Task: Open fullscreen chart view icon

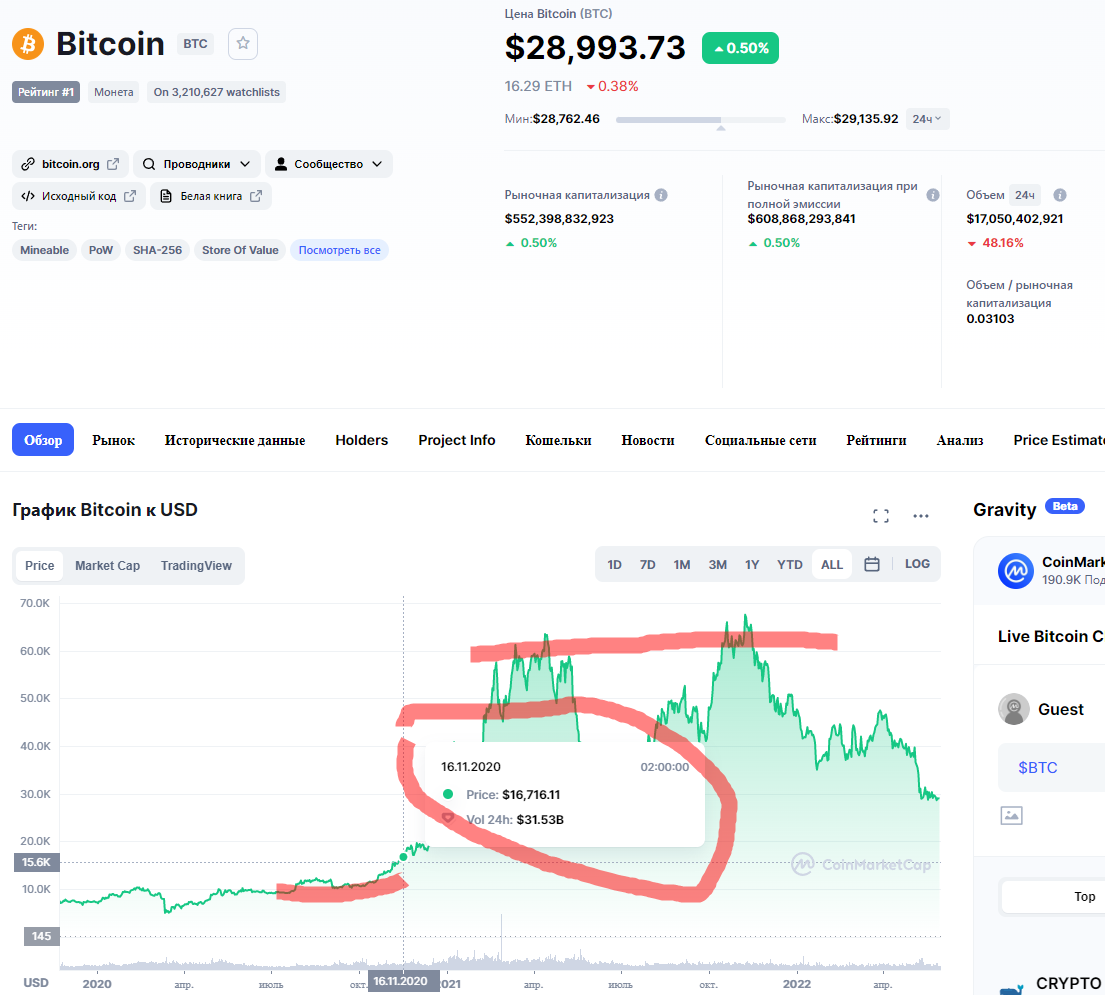Action: [881, 516]
